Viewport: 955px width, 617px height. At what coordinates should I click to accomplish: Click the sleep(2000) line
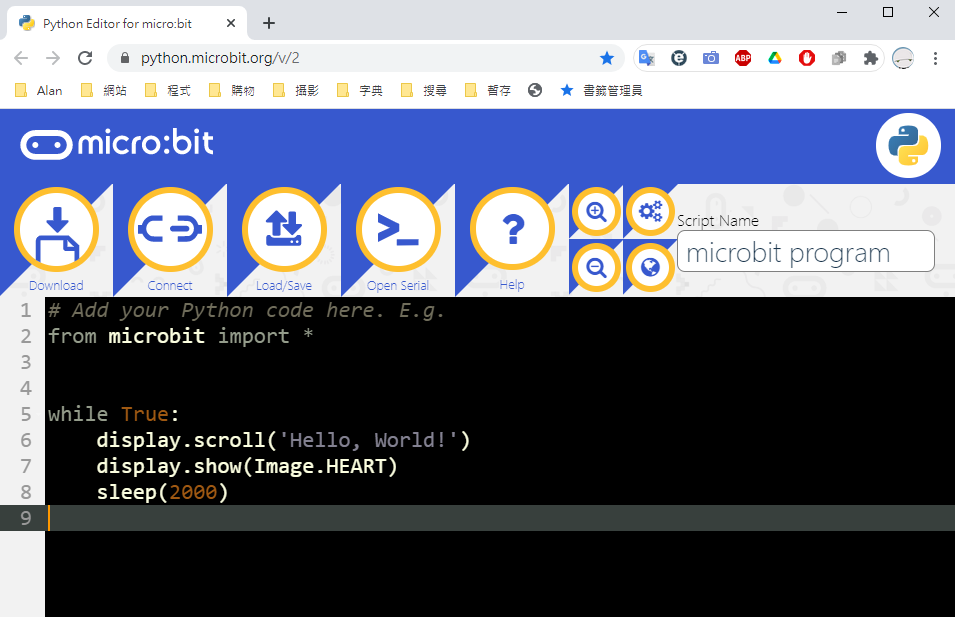click(x=162, y=492)
